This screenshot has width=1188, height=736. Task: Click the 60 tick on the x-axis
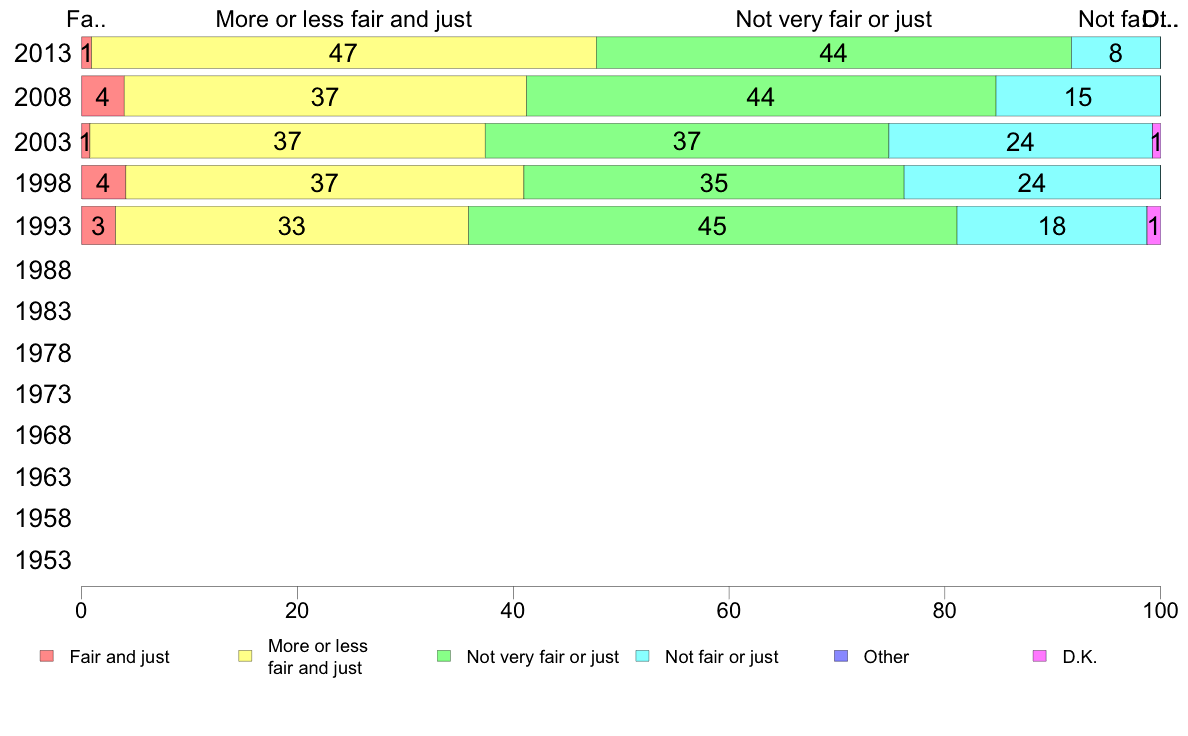[729, 610]
